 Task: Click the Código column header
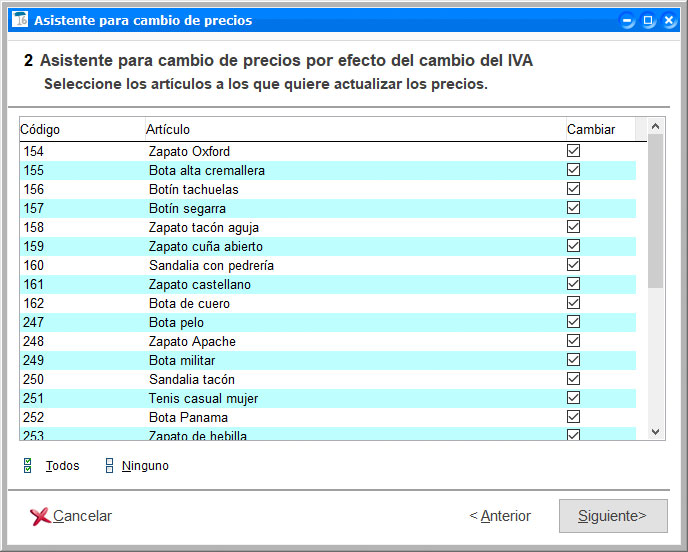82,129
